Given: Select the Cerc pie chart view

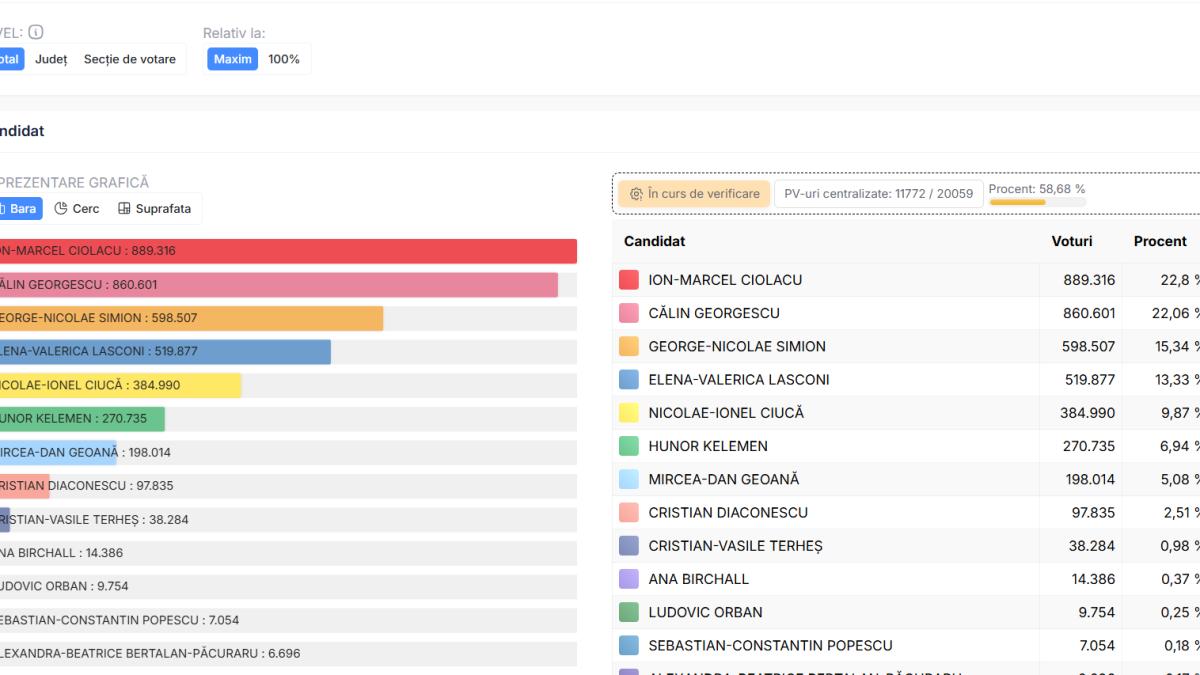Looking at the screenshot, I should tap(77, 209).
